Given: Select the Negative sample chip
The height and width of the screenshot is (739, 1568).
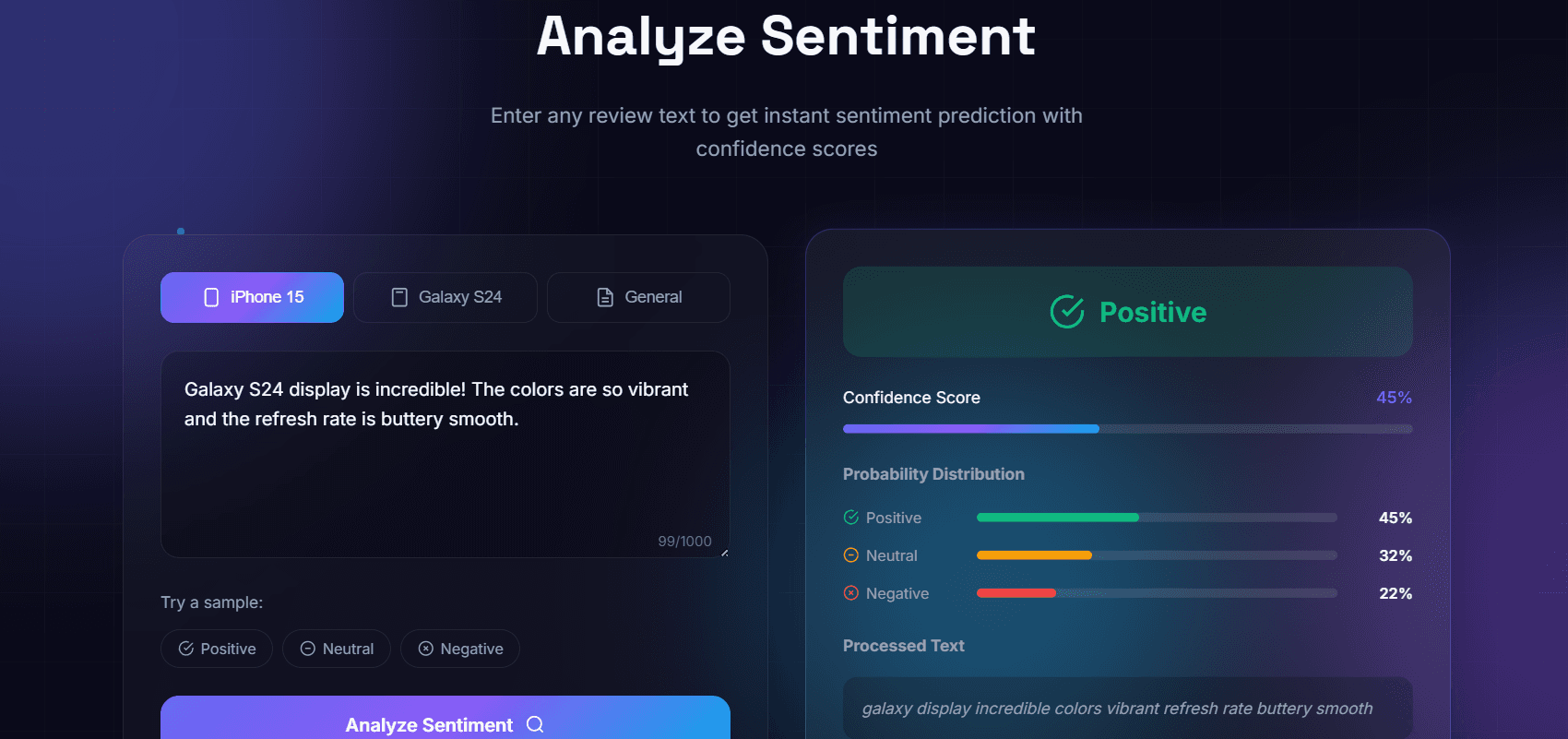Looking at the screenshot, I should [x=460, y=649].
